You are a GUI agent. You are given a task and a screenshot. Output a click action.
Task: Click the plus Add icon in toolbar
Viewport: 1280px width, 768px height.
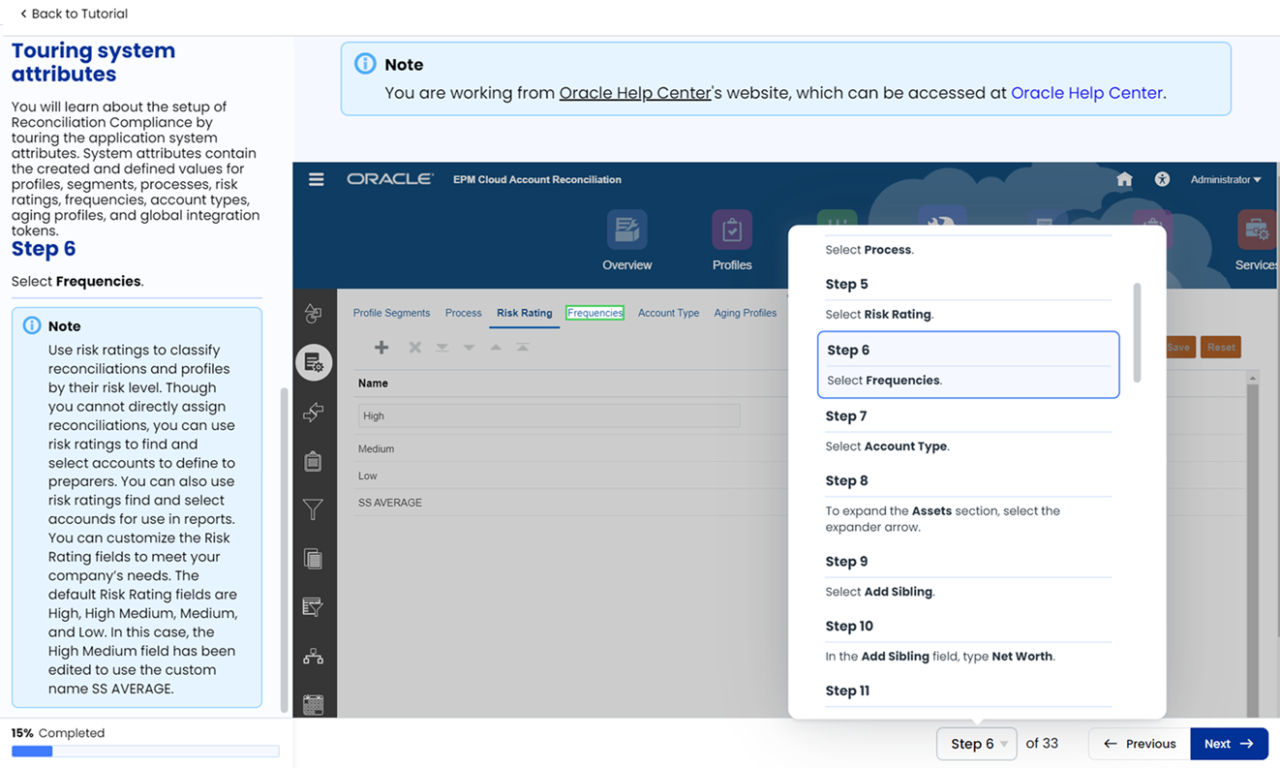(x=381, y=347)
